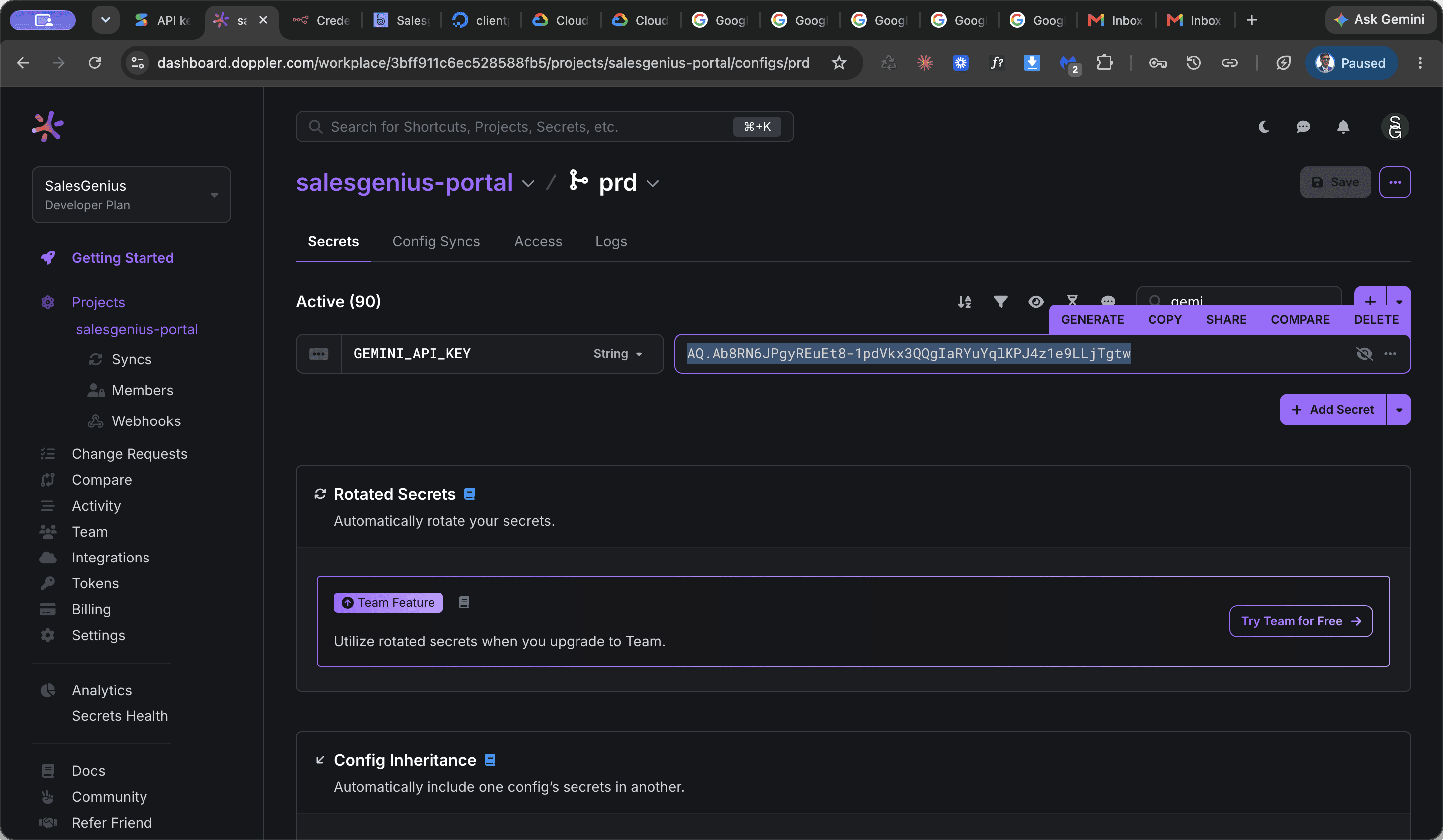Click the browser back arrow
Viewport: 1443px width, 840px height.
pos(23,62)
